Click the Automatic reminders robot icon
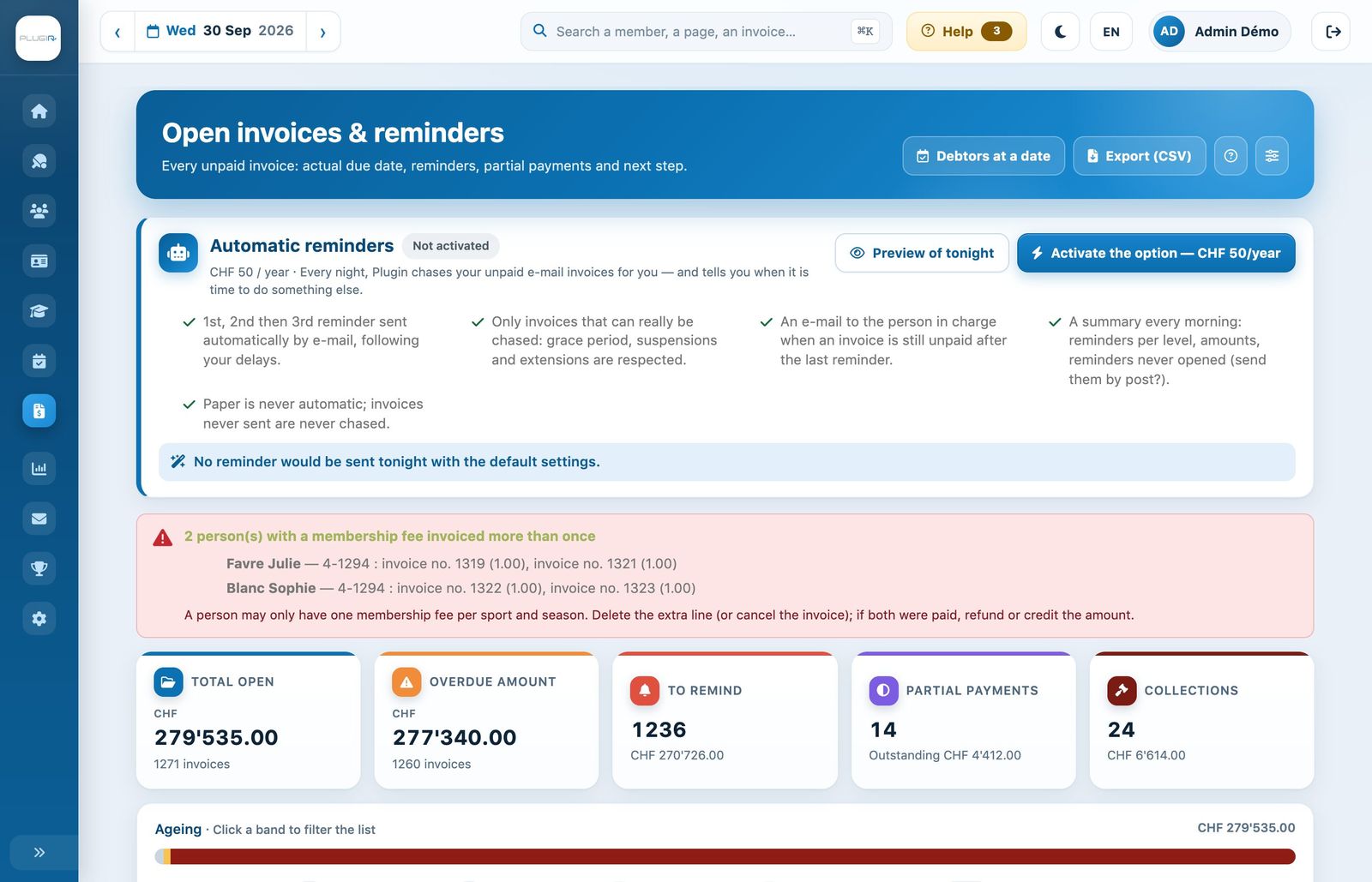Viewport: 1372px width, 882px height. pyautogui.click(x=178, y=253)
